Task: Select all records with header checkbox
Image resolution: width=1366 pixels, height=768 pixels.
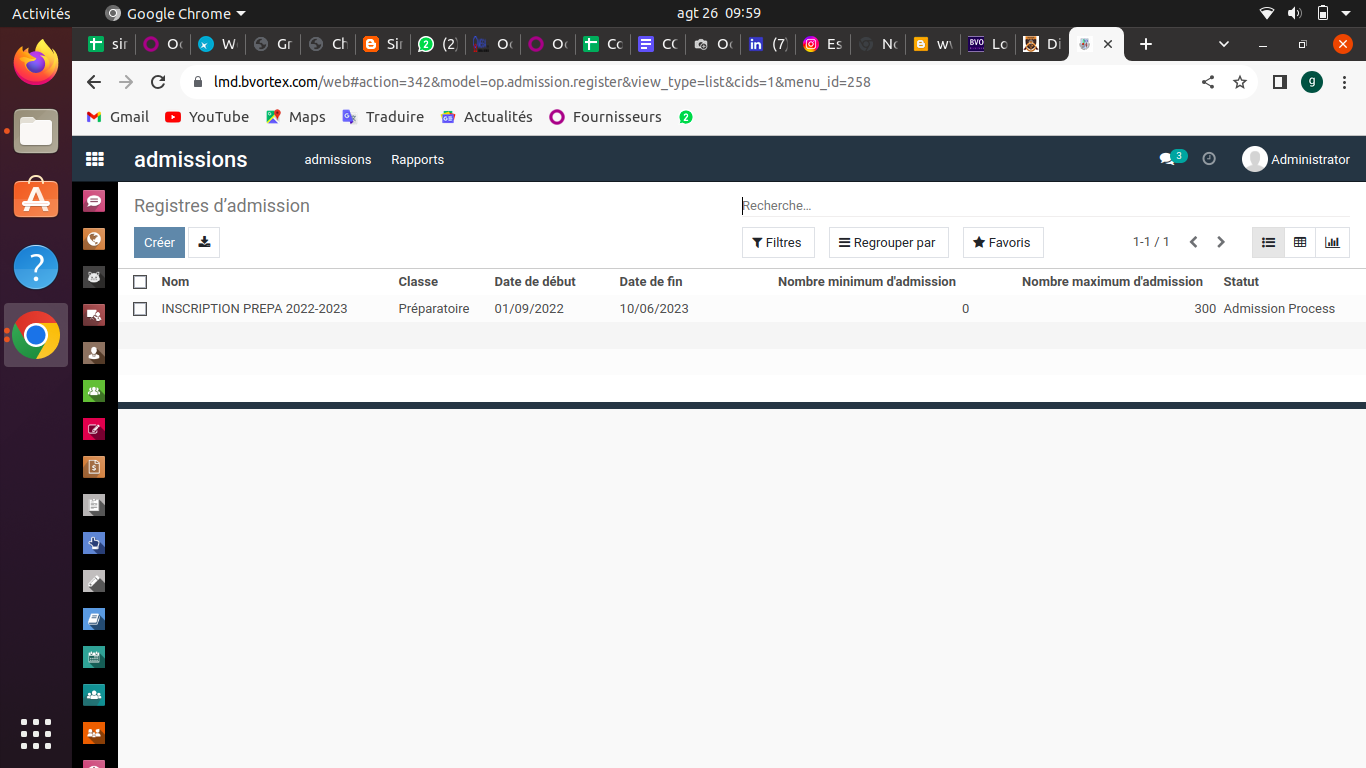Action: coord(140,282)
